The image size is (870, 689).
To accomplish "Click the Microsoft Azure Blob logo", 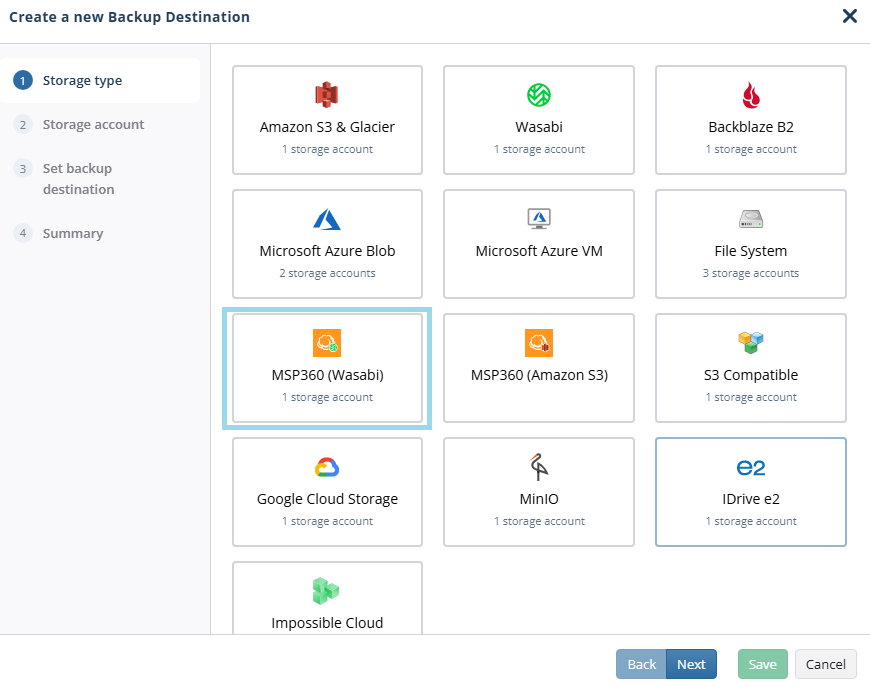I will point(327,219).
